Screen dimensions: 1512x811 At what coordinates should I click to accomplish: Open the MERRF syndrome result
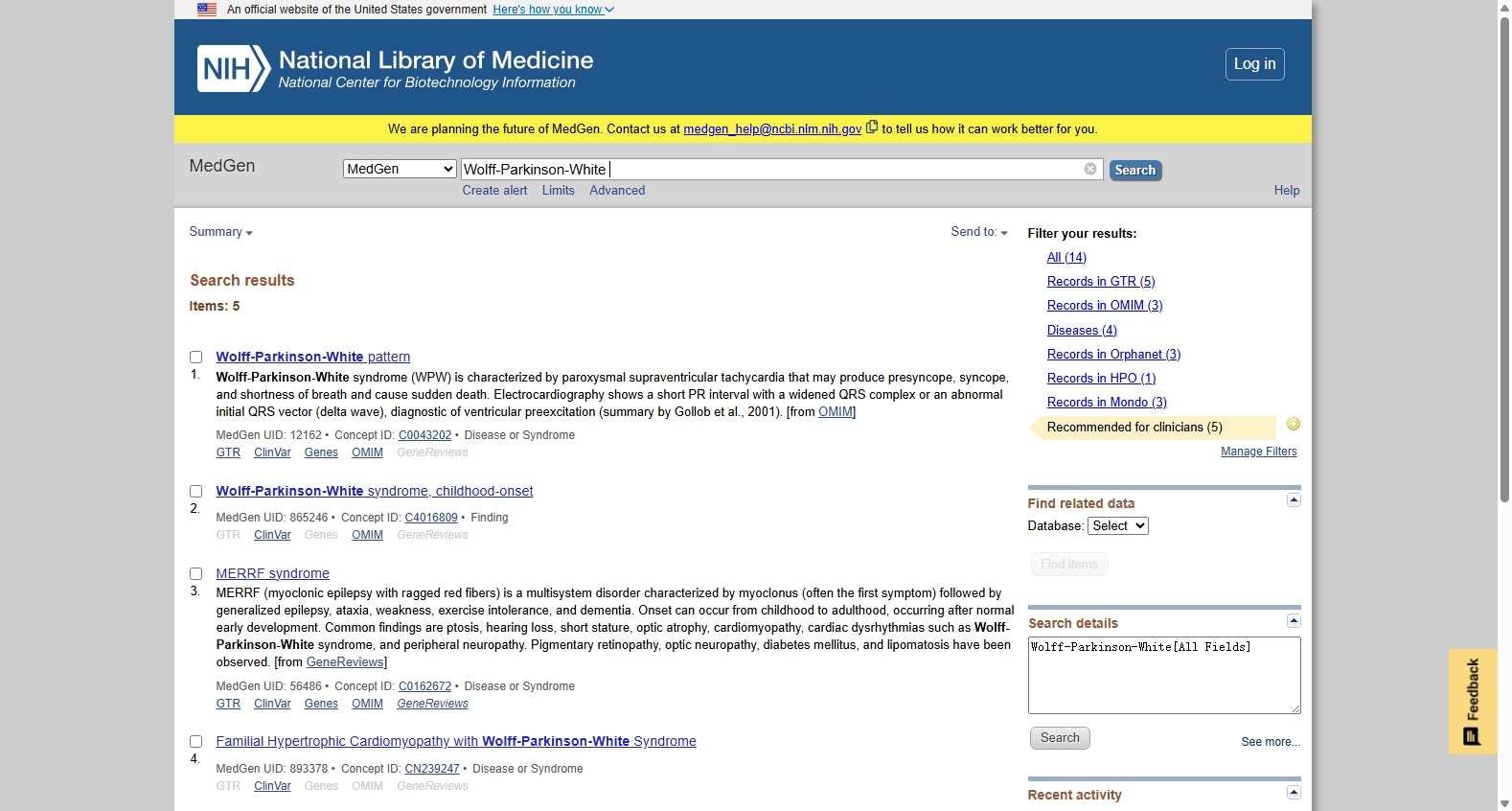point(273,574)
